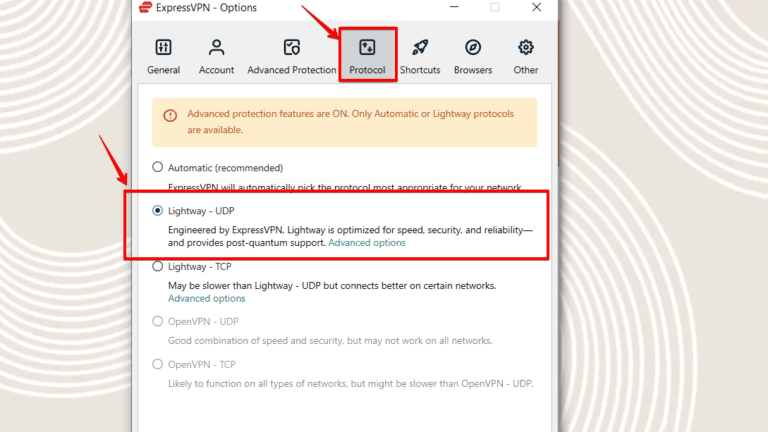768x432 pixels.
Task: Open Advanced options under Lightway - TCP
Action: (206, 298)
